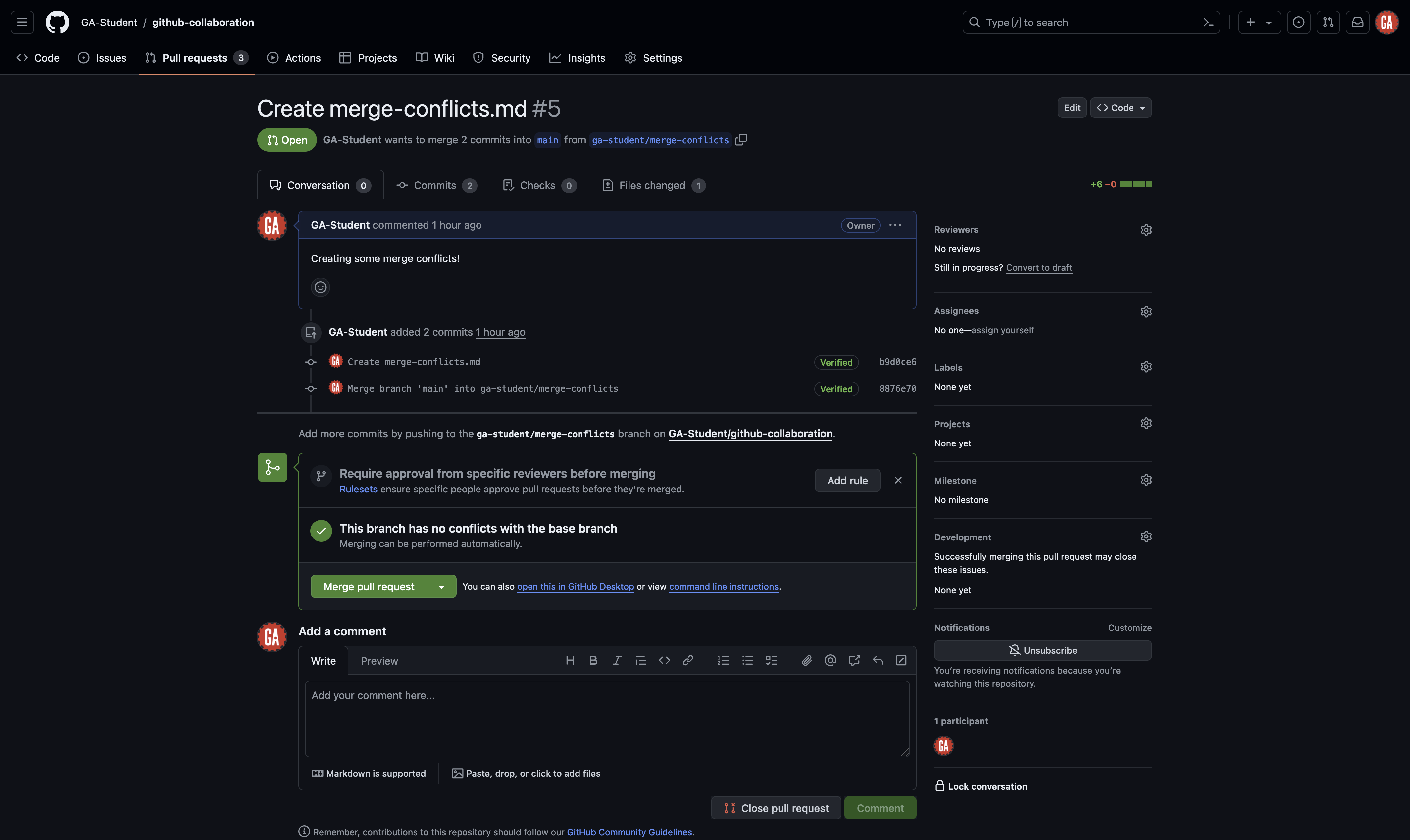This screenshot has height=840, width=1410.
Task: Click the Merge pull request button
Action: coord(369,586)
